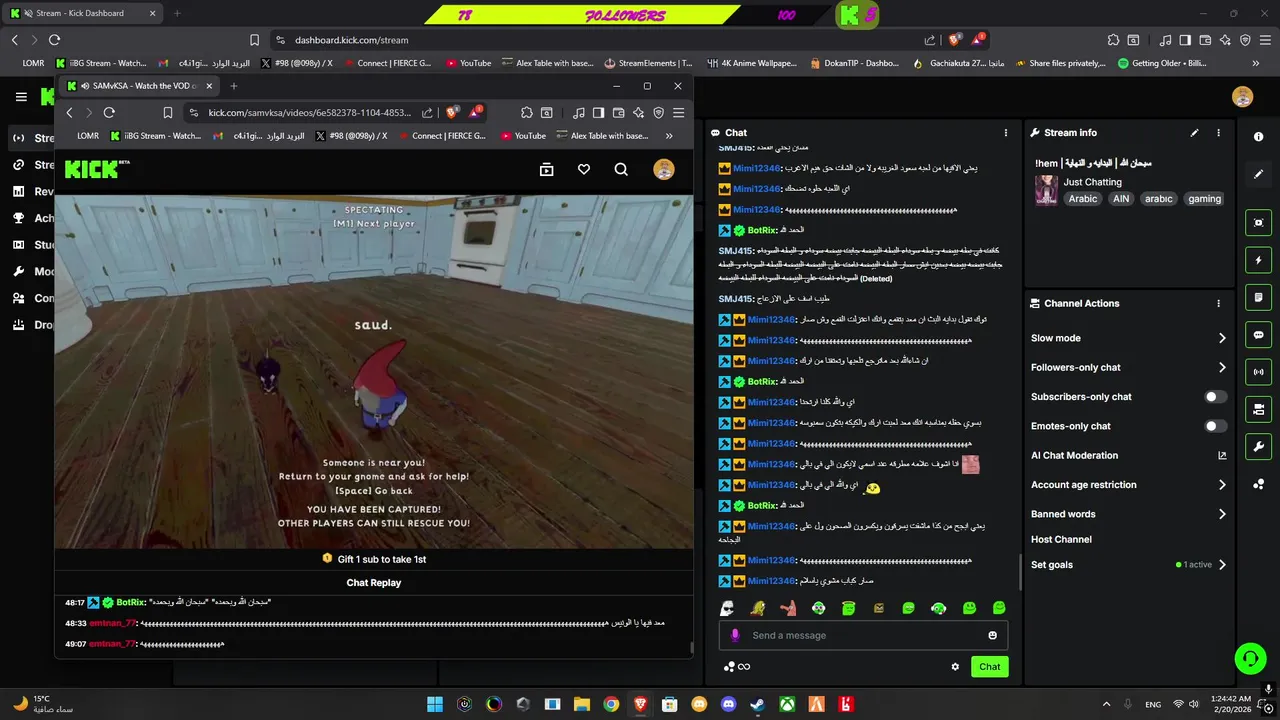Open Windows Start menu
1280x720 pixels.
pyautogui.click(x=435, y=704)
